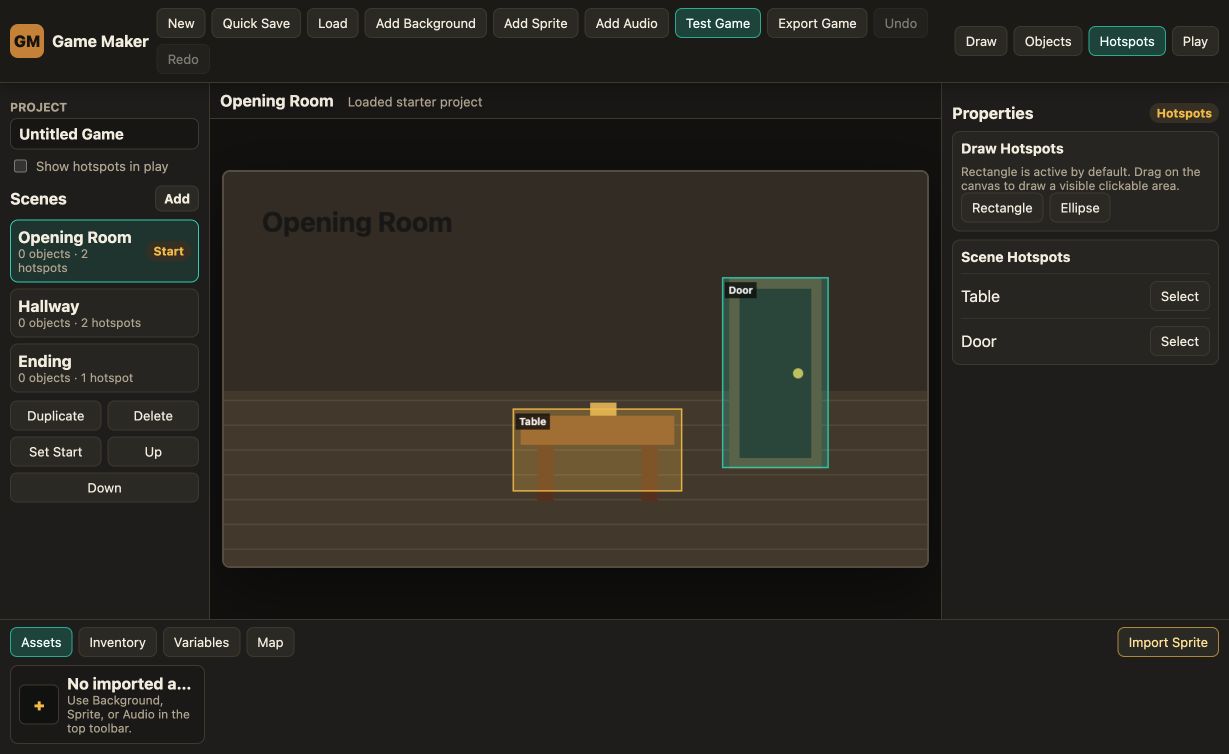Select the Ending scene
This screenshot has width=1229, height=754.
[104, 368]
